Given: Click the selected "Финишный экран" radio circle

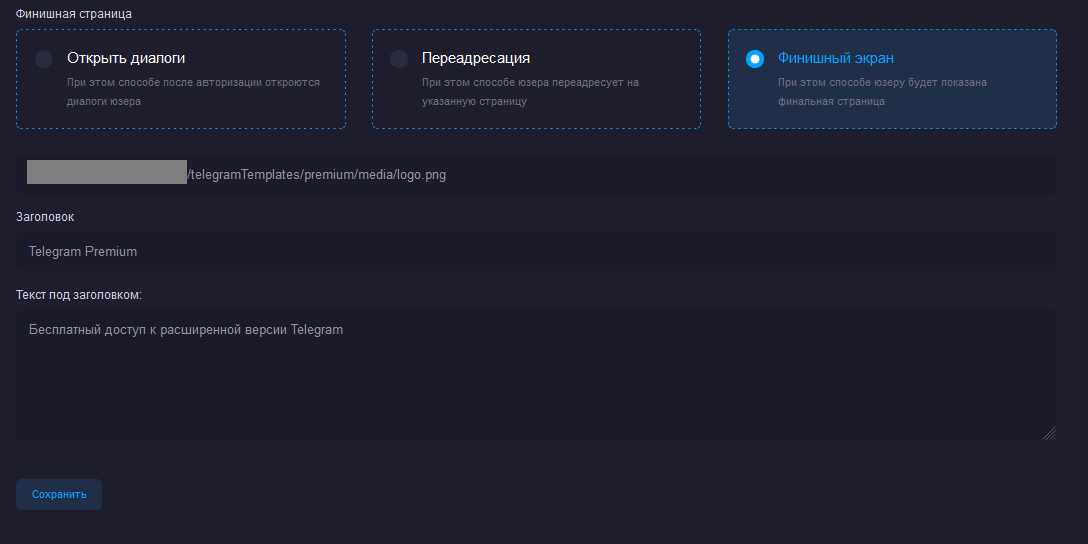Looking at the screenshot, I should coord(755,59).
